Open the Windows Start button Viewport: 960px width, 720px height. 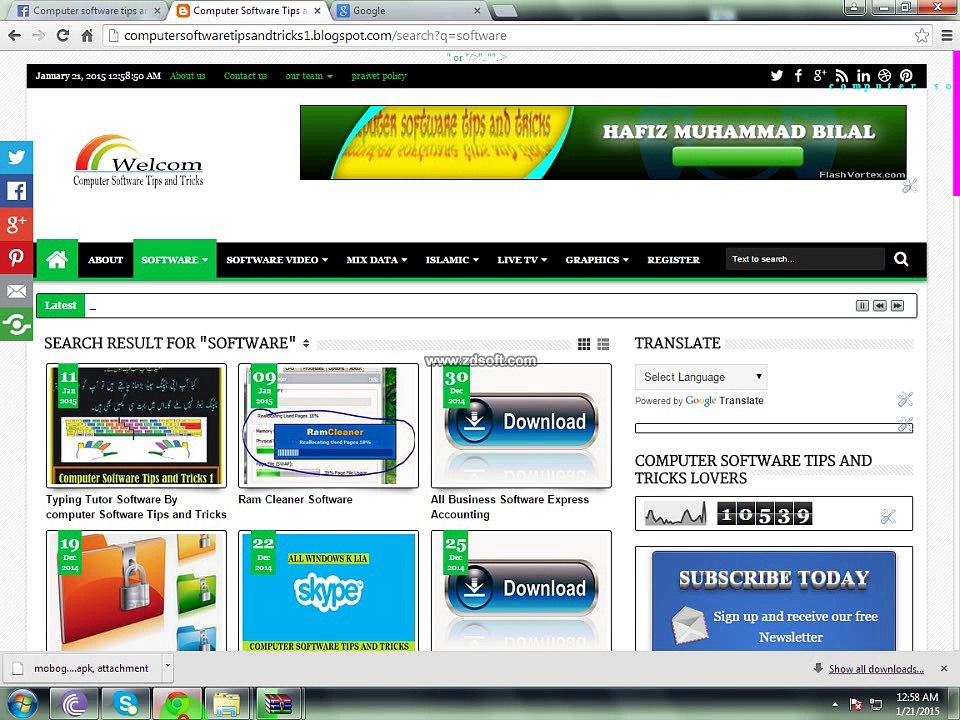(21, 704)
